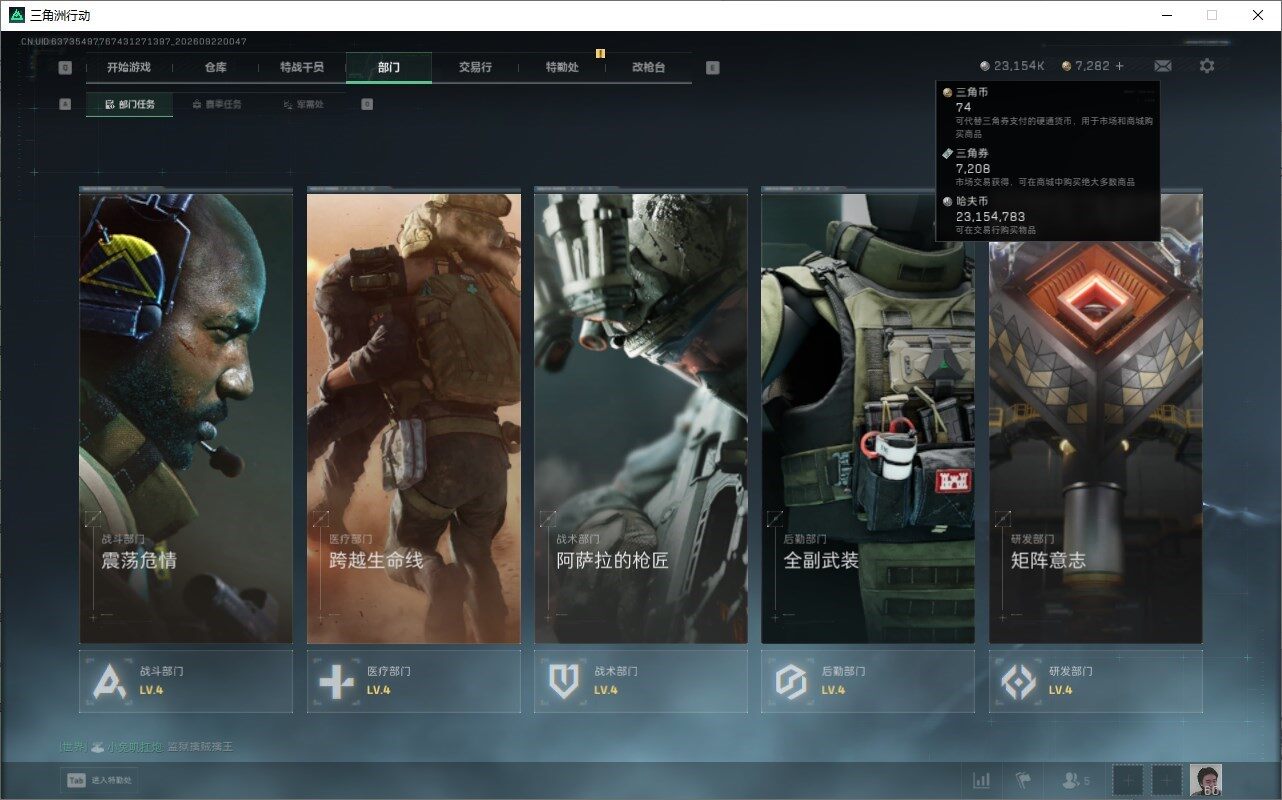Click the Q key hint left of main tabs
The width and height of the screenshot is (1282, 800).
(65, 68)
